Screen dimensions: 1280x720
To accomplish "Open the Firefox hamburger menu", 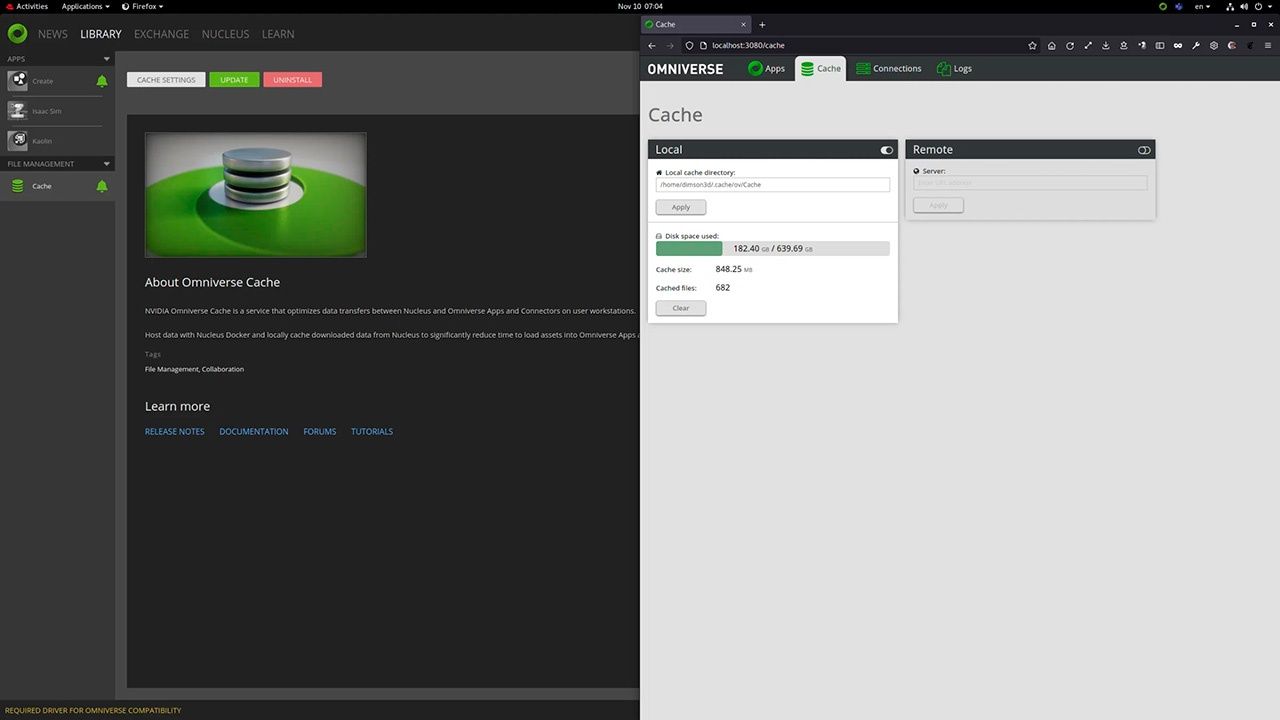I will pos(1268,46).
